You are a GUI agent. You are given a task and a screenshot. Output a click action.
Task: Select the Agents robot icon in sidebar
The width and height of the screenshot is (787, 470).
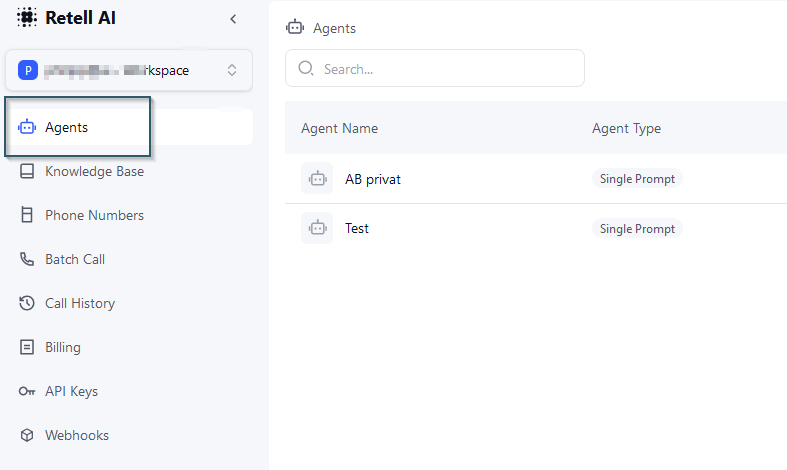tap(27, 127)
